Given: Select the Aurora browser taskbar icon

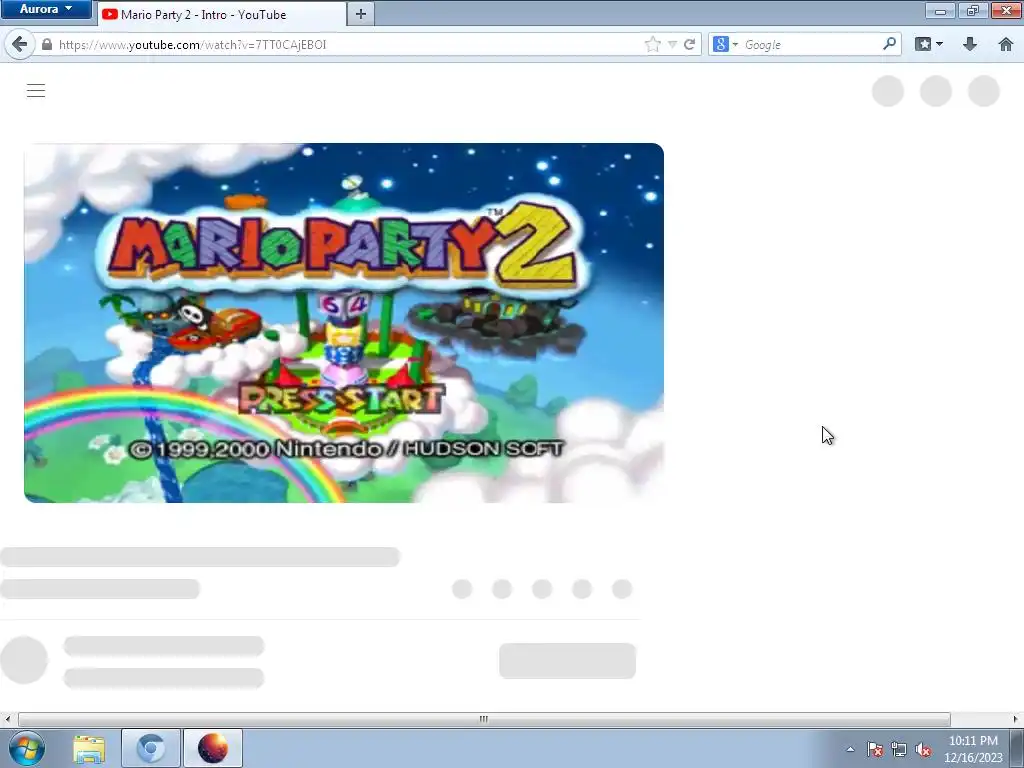Looking at the screenshot, I should tap(213, 748).
